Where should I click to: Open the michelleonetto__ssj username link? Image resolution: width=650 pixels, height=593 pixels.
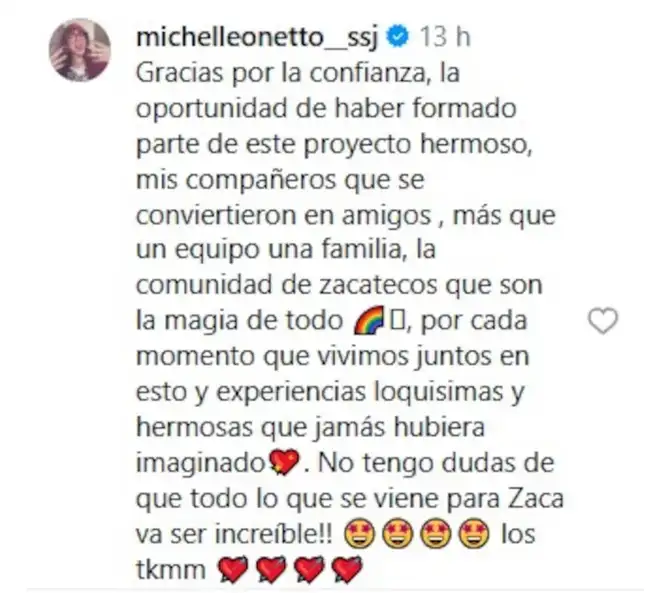point(257,39)
